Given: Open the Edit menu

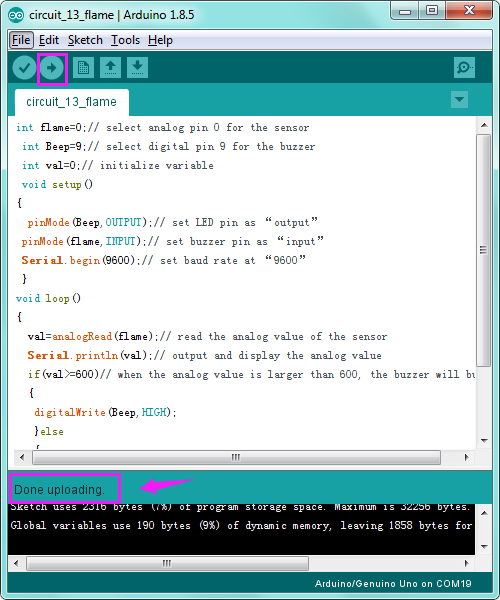Looking at the screenshot, I should pyautogui.click(x=49, y=40).
